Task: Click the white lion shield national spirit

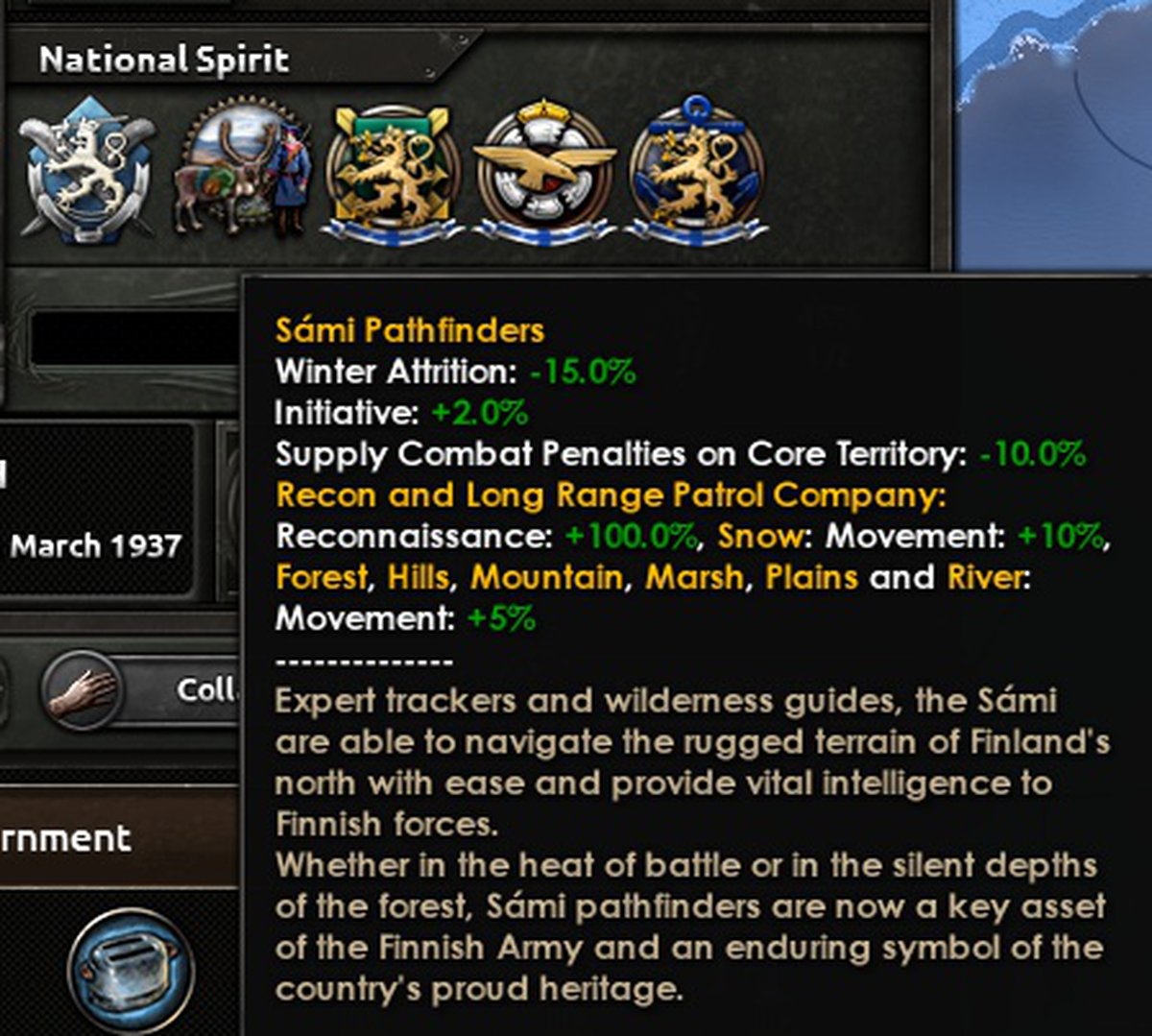Action: pyautogui.click(x=85, y=171)
